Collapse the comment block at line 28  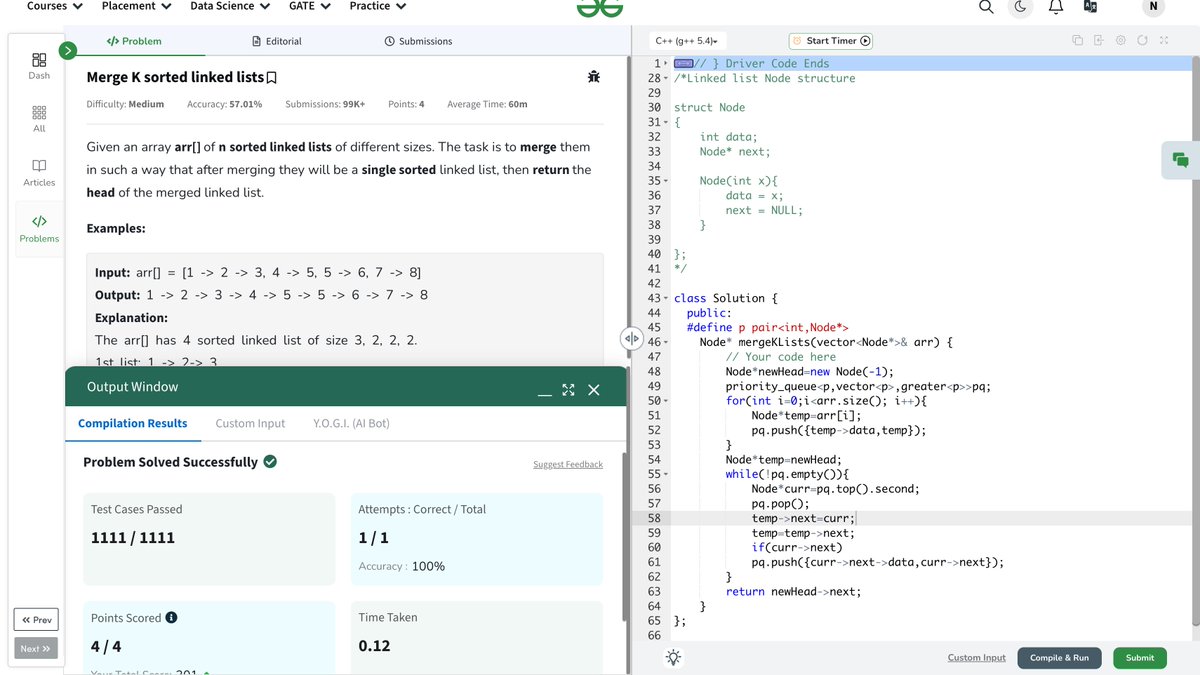[x=668, y=78]
